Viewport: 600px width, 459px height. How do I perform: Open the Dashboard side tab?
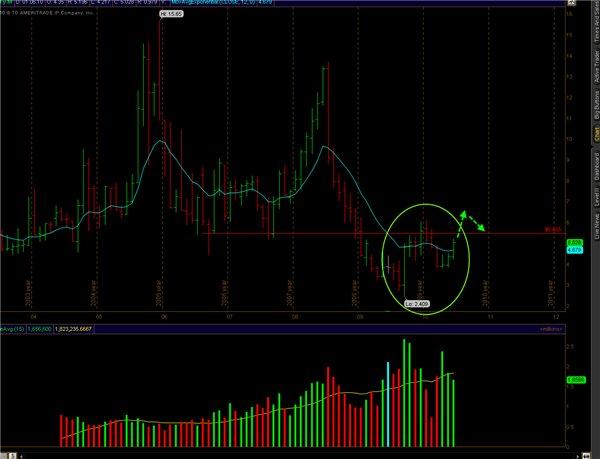597,165
